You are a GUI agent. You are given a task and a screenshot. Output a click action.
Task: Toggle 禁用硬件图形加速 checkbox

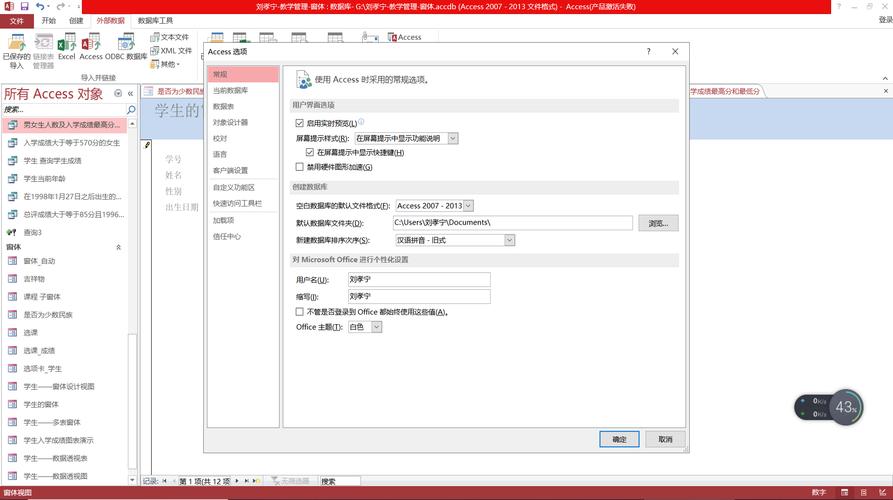tap(300, 167)
